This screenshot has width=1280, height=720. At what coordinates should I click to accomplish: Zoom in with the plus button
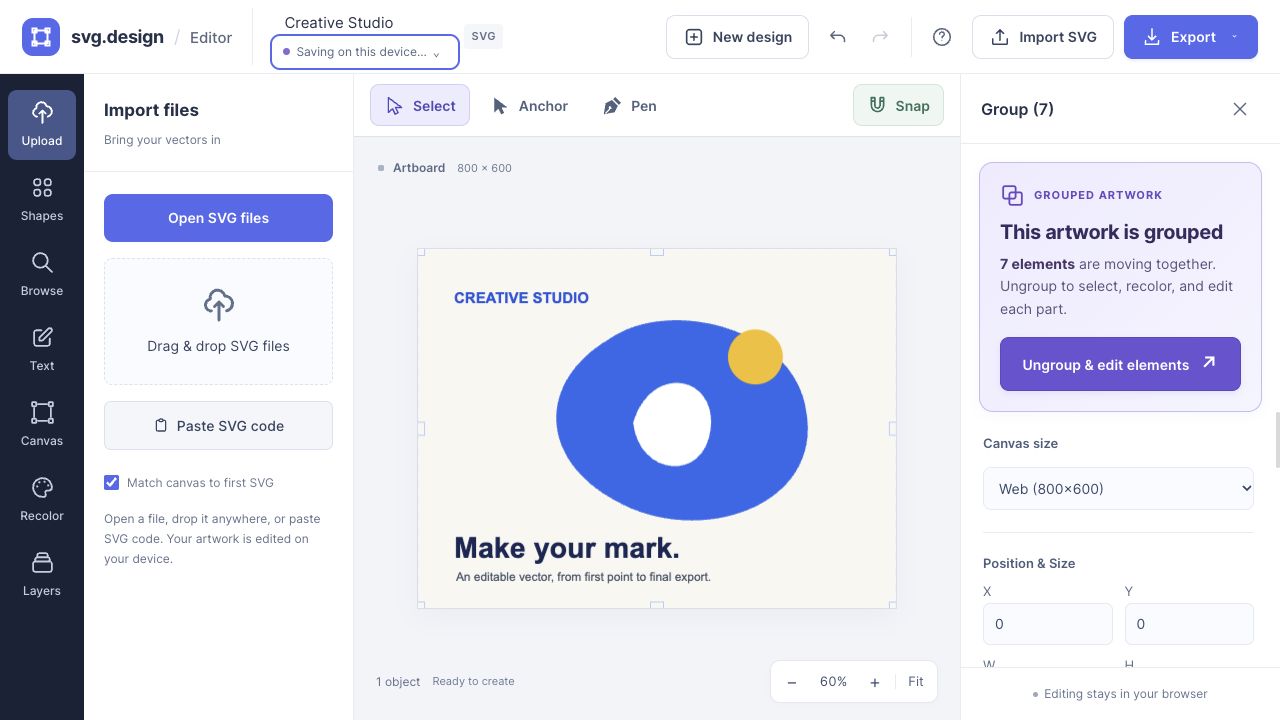875,682
